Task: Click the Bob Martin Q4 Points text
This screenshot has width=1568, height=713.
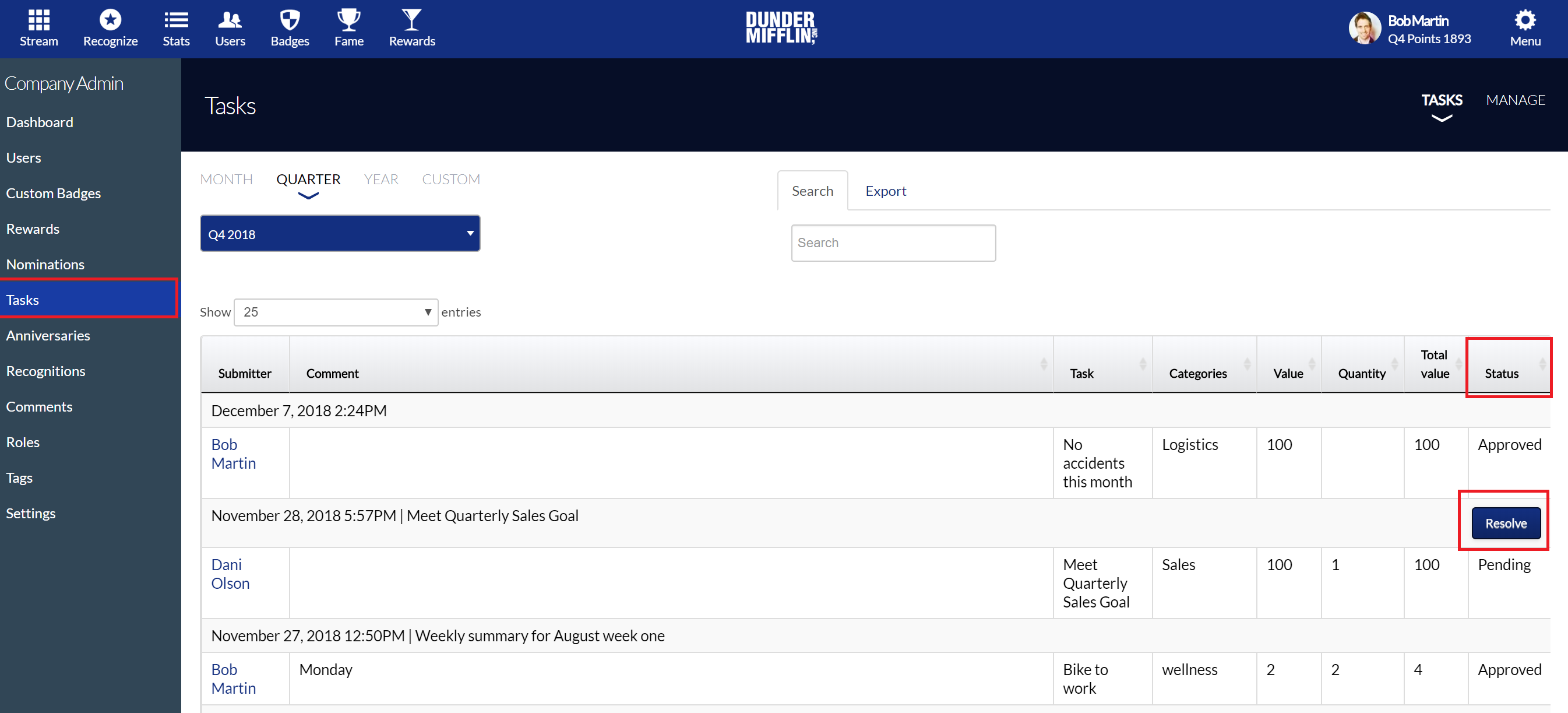Action: (x=1429, y=30)
